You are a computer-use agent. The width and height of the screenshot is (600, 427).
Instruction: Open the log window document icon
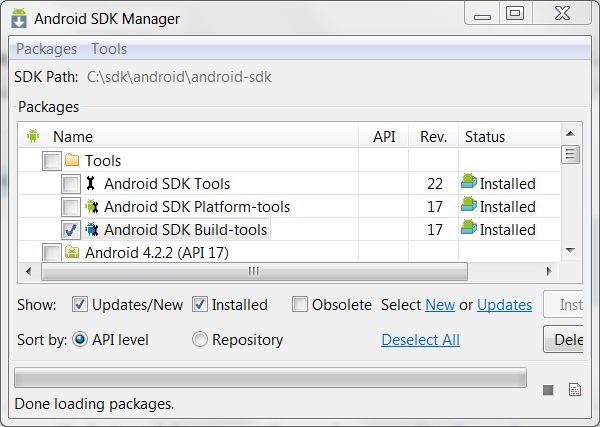tap(575, 390)
